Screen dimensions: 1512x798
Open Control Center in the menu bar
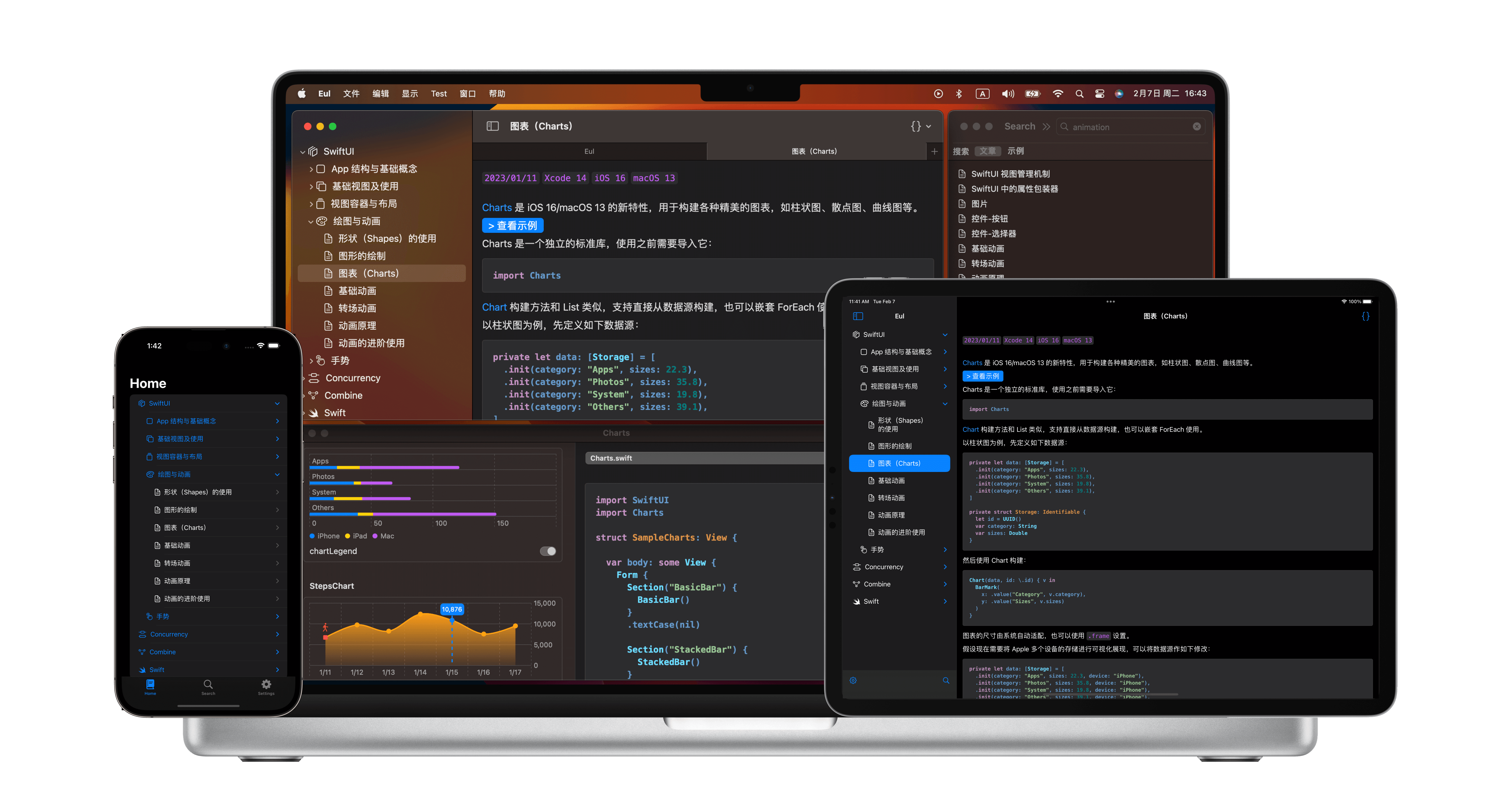1099,94
